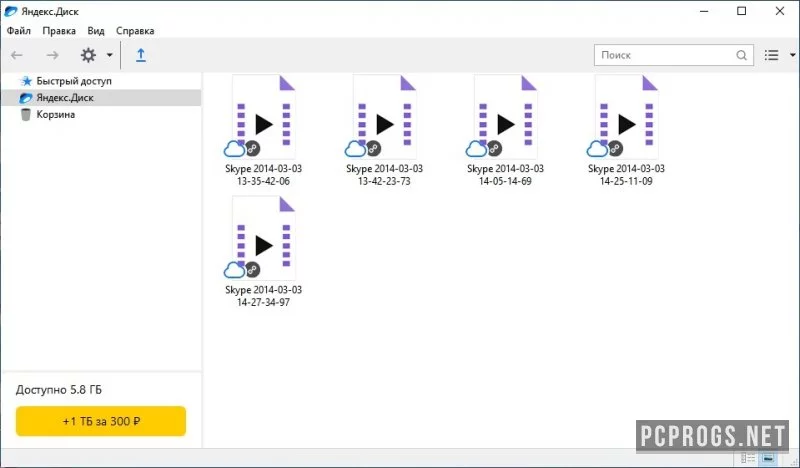The height and width of the screenshot is (468, 800).
Task: Click cloud icon on file 14-25-11-09
Action: pyautogui.click(x=597, y=149)
